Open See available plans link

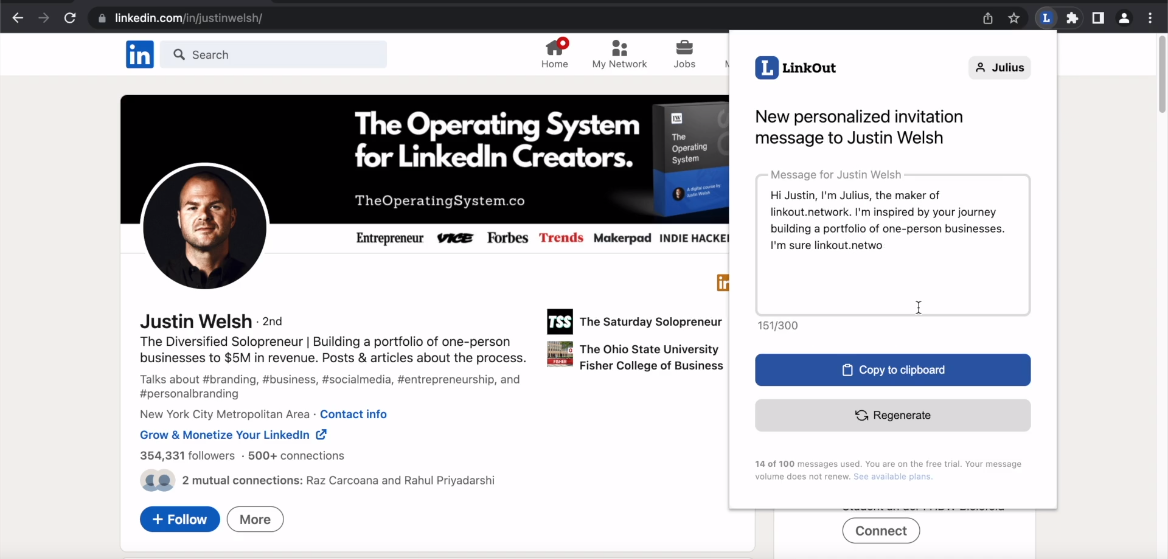coord(892,476)
